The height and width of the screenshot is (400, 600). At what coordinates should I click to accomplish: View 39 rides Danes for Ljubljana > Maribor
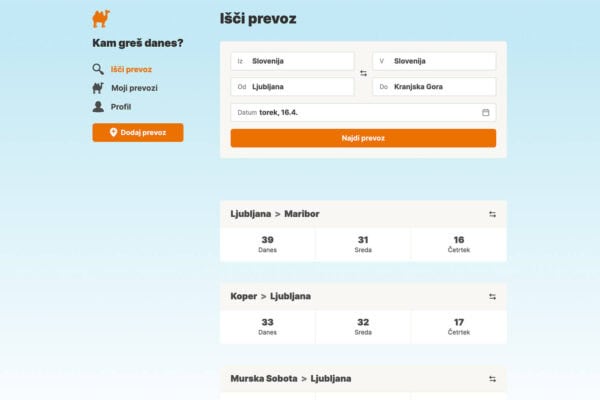(x=267, y=244)
